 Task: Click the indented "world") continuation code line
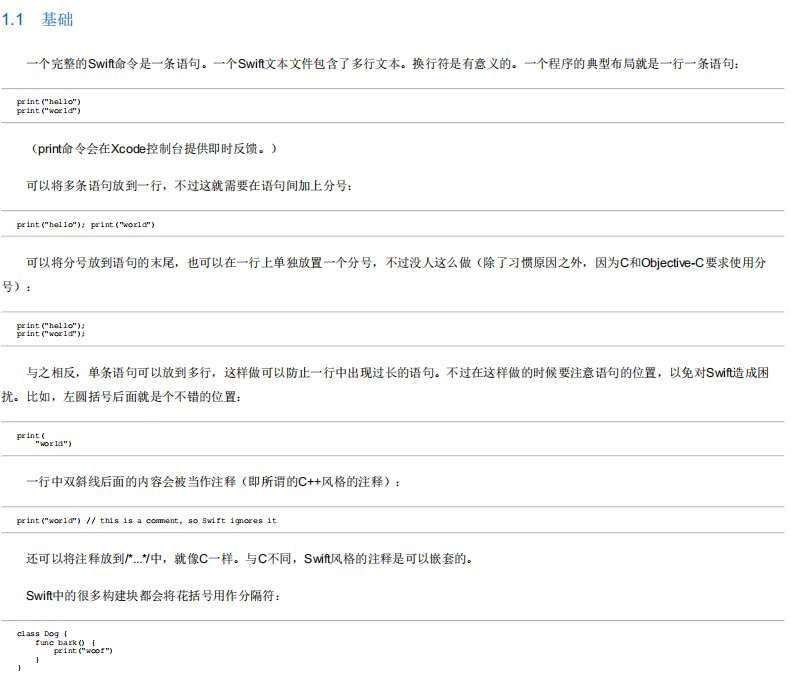(54, 443)
